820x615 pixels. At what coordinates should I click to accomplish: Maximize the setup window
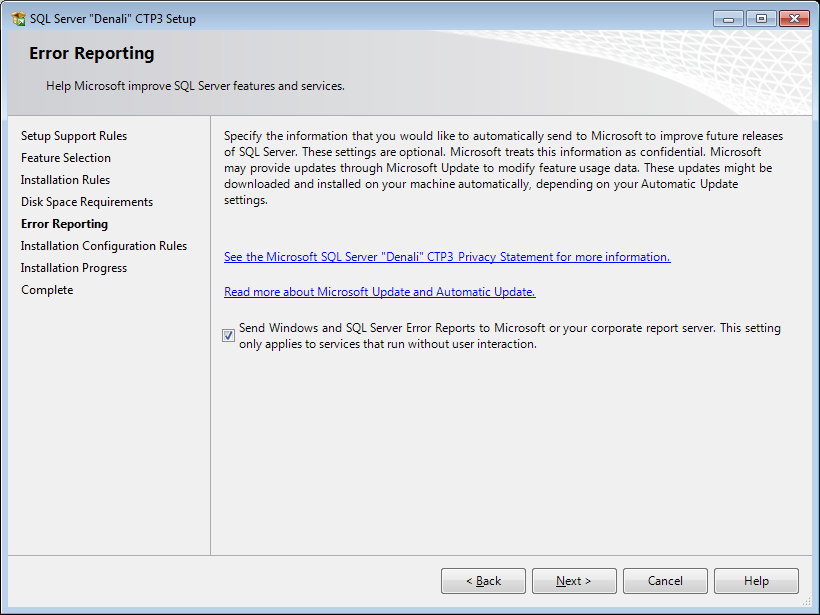coord(761,19)
